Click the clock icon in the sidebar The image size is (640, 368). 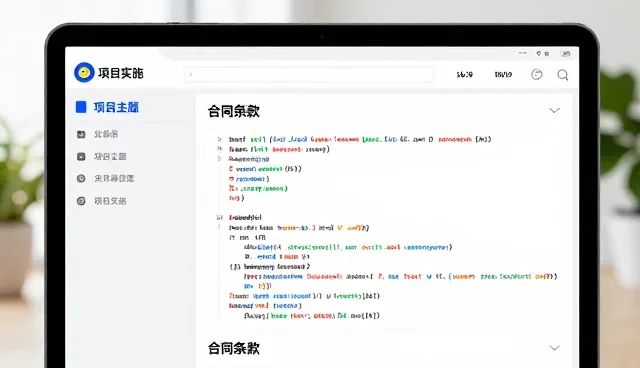[x=81, y=178]
